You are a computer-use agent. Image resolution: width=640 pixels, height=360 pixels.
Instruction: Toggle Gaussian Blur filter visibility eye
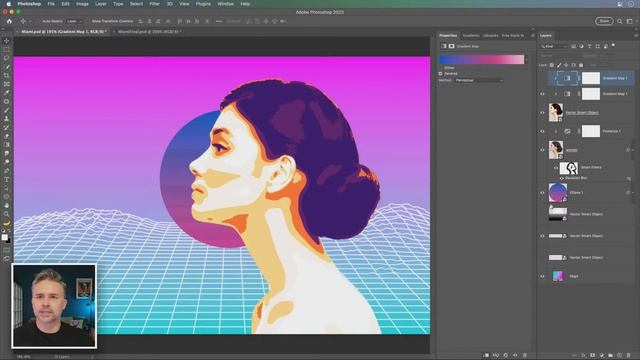click(562, 178)
